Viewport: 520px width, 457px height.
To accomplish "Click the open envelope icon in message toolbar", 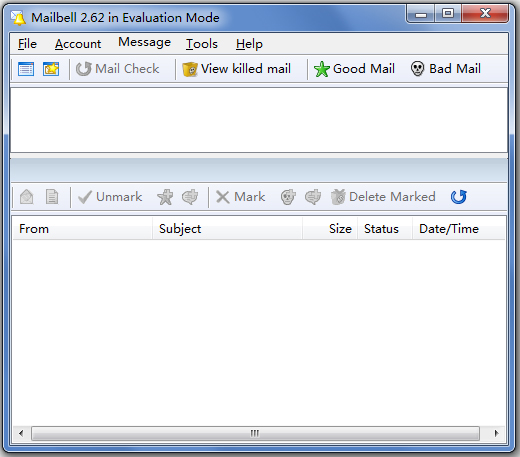I will point(27,197).
